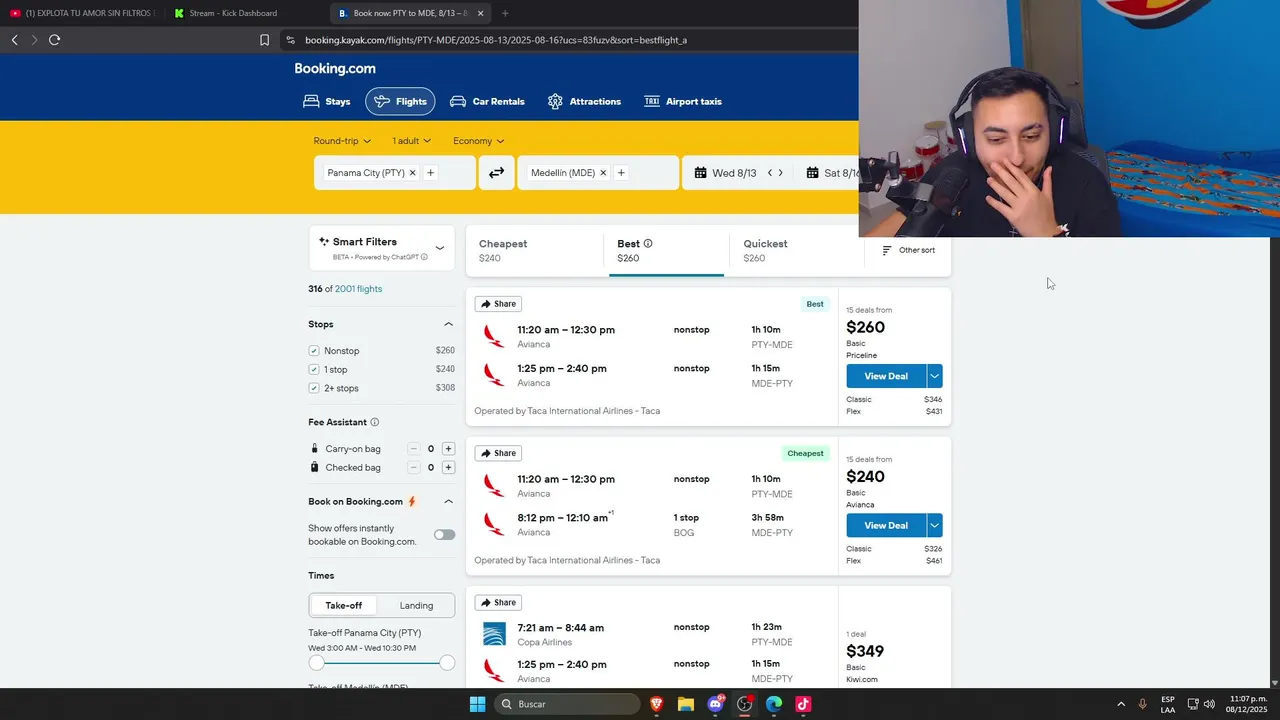Screen dimensions: 1280x720
Task: Click the 2001 flights link
Action: point(358,289)
